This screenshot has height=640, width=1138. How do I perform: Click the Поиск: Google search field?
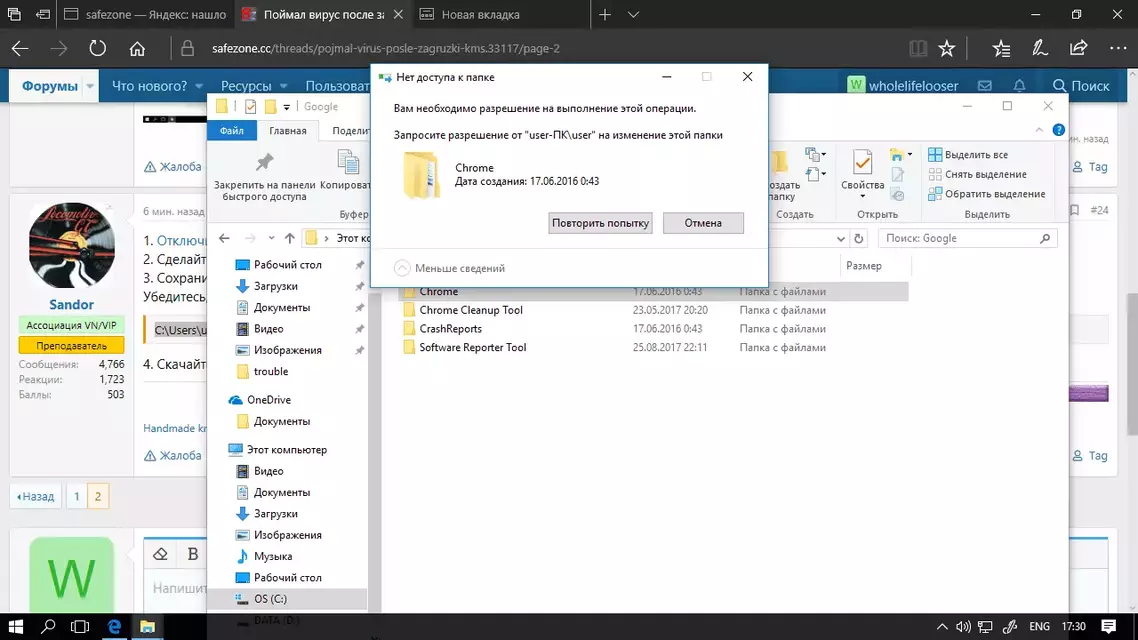tap(967, 238)
